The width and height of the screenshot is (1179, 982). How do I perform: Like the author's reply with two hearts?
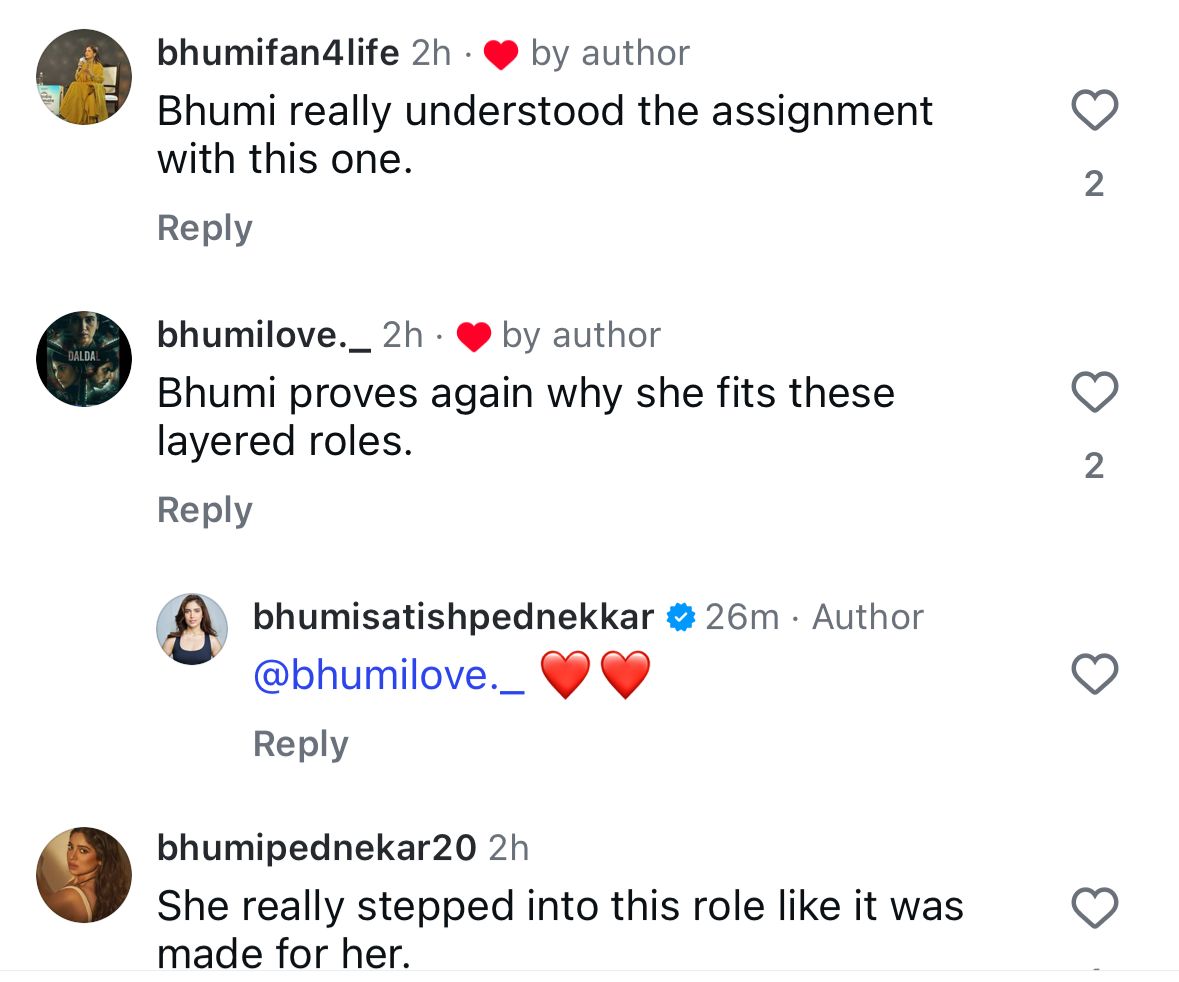(x=1094, y=674)
